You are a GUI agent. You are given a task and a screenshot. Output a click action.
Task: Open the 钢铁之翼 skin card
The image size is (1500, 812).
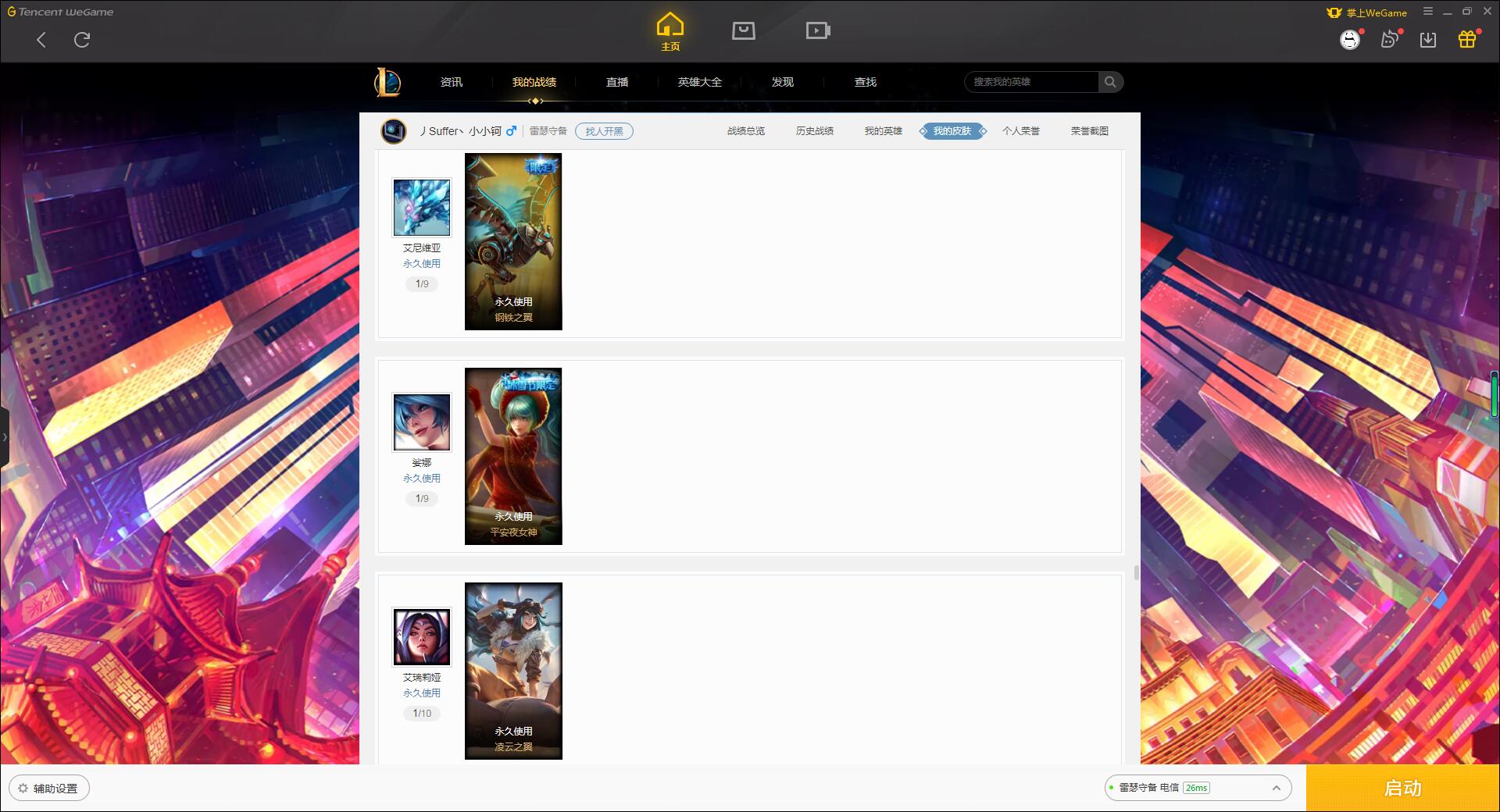click(x=513, y=241)
